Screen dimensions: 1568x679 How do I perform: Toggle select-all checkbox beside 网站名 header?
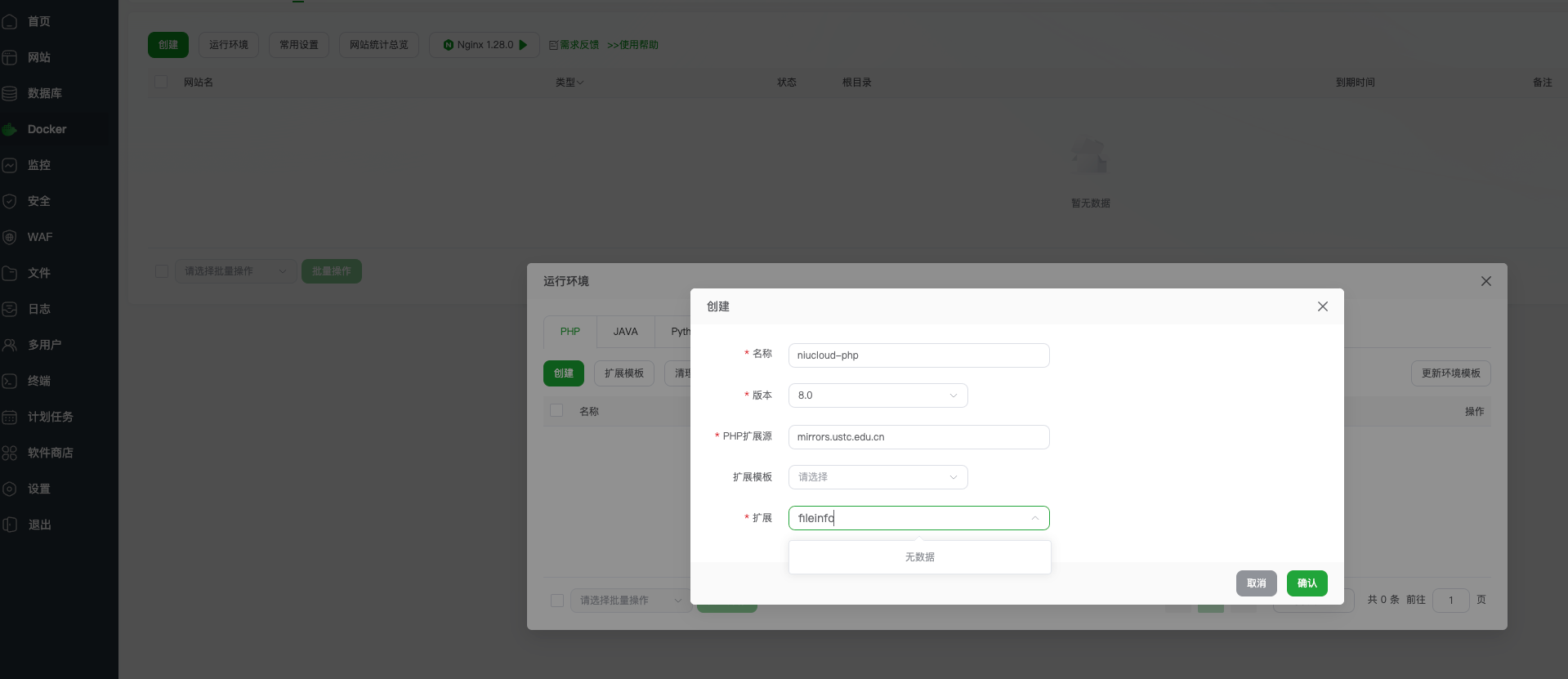pos(161,82)
